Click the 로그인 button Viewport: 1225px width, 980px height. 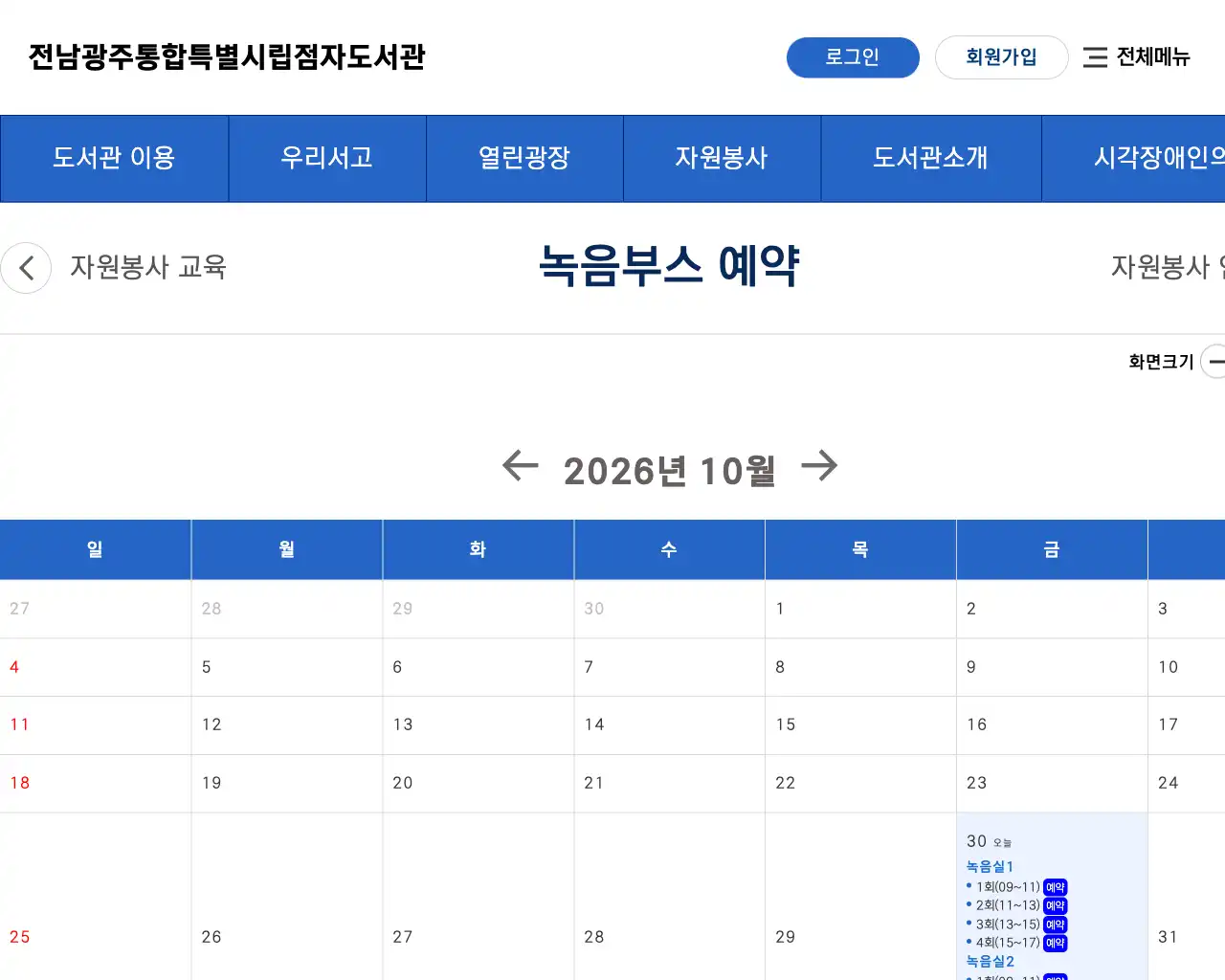pos(853,57)
